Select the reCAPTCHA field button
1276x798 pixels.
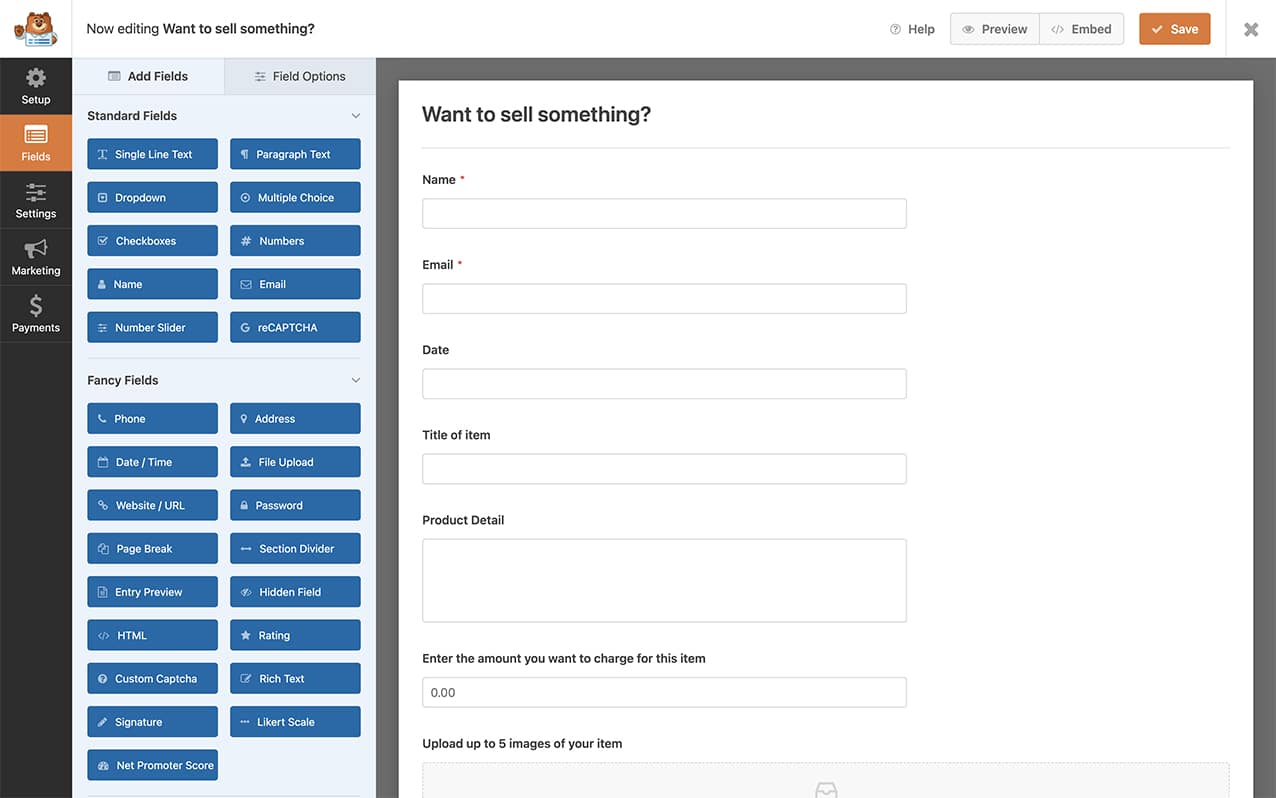[x=295, y=327]
